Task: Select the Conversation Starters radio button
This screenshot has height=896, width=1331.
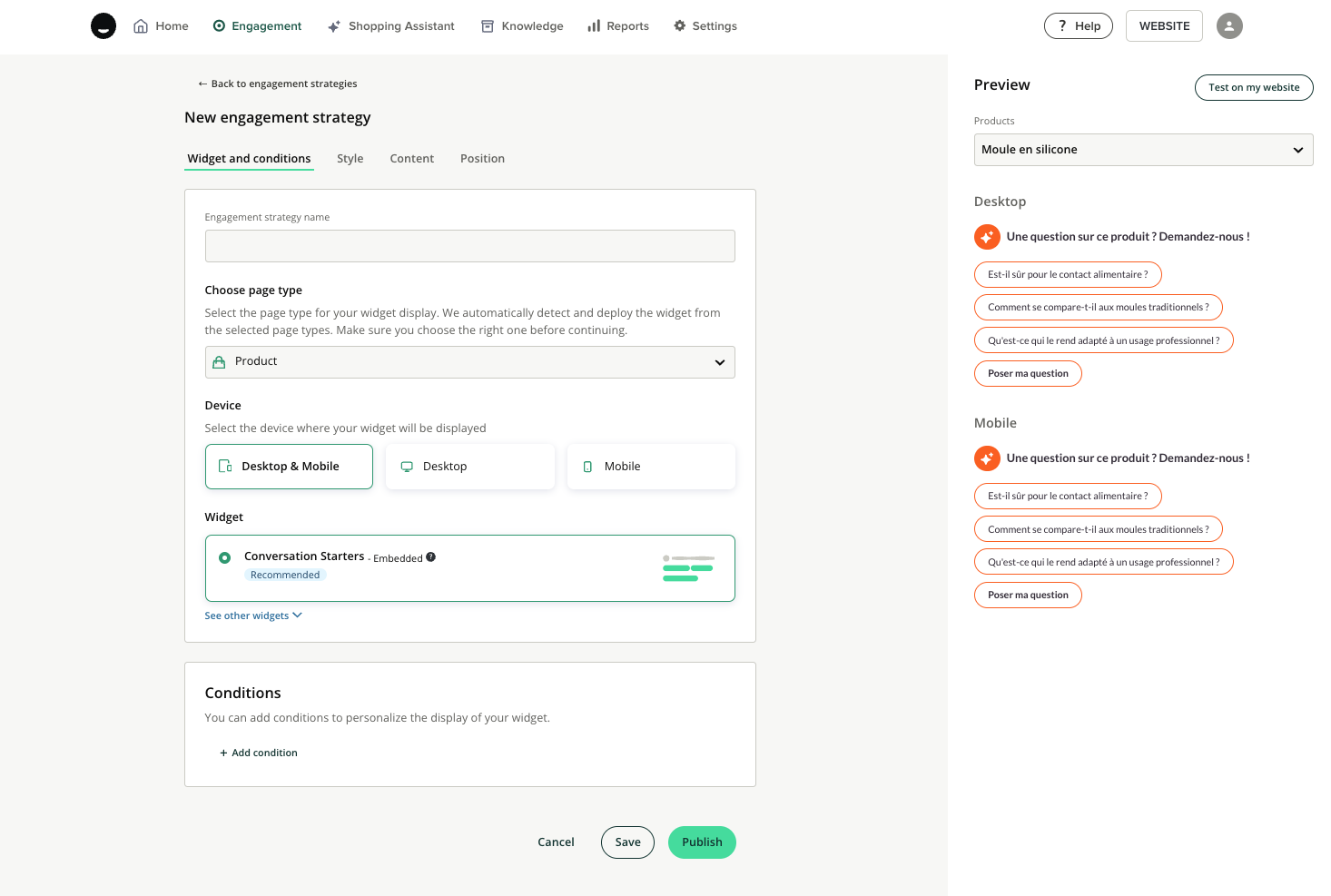Action: point(224,557)
